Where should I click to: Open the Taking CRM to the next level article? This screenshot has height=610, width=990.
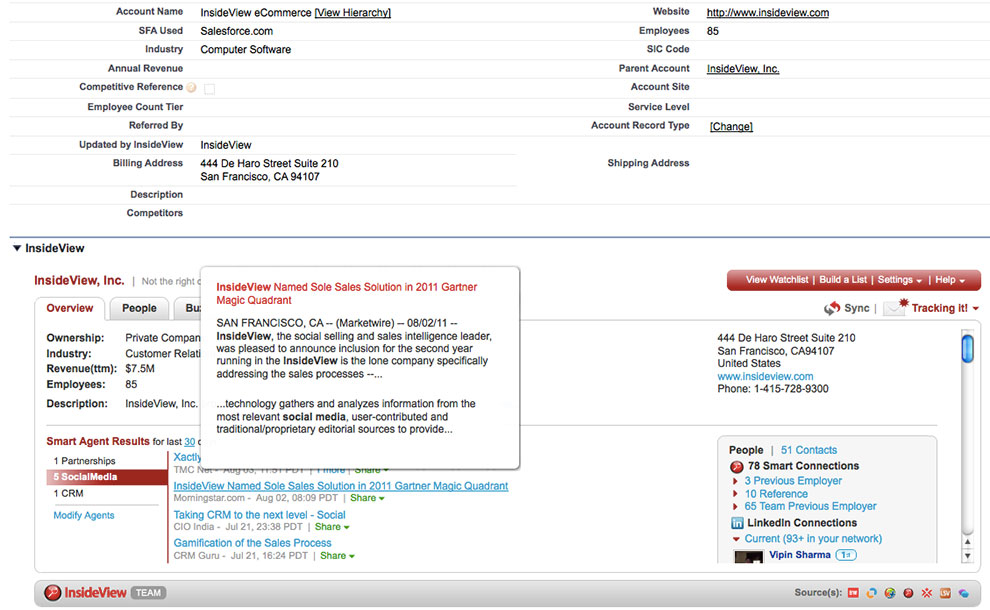pyautogui.click(x=259, y=515)
